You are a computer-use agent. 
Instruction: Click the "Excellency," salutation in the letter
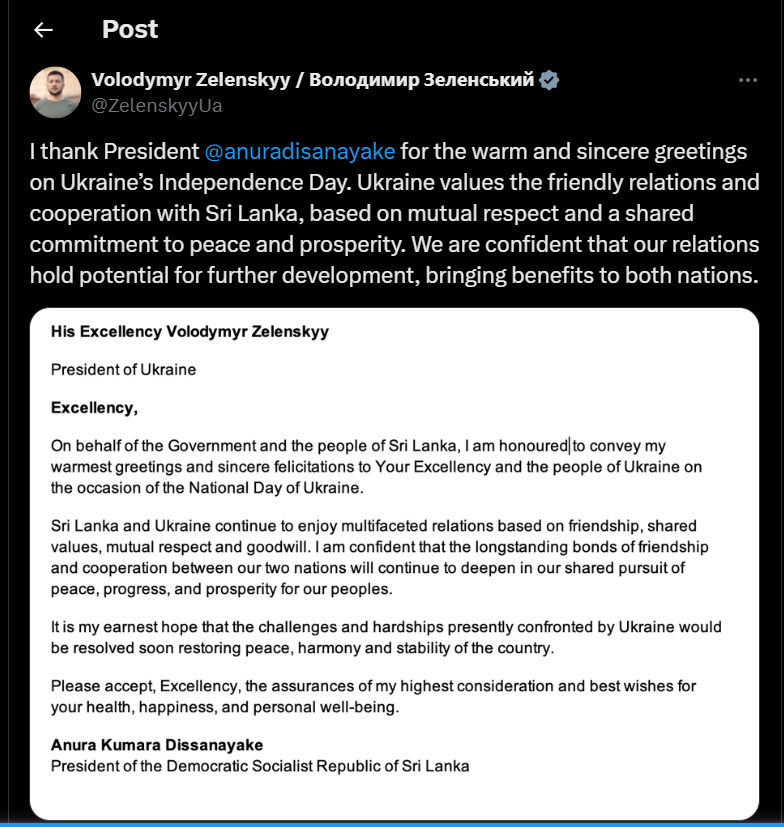pyautogui.click(x=94, y=407)
